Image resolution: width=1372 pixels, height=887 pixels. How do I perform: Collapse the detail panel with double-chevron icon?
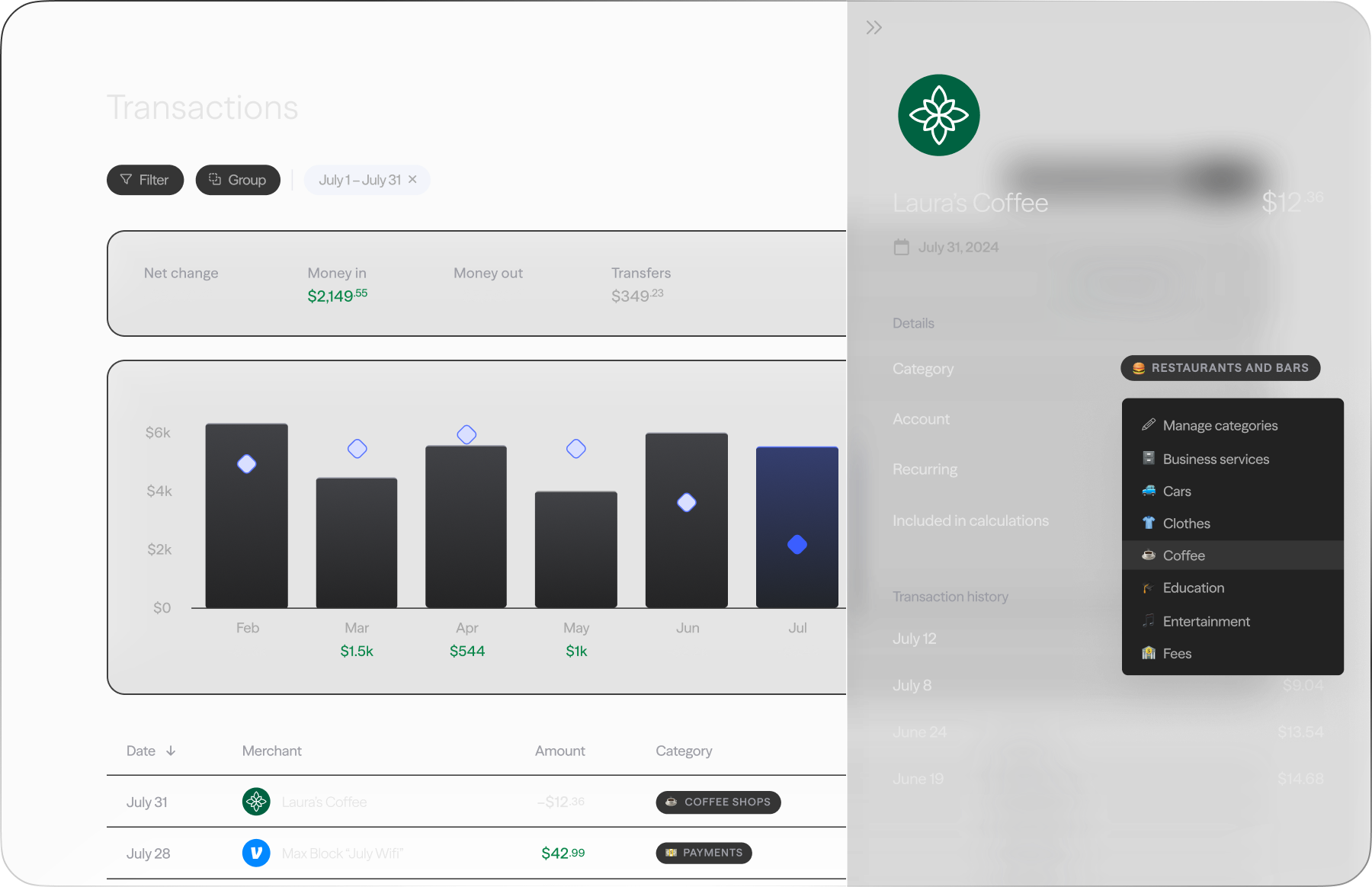click(x=874, y=28)
